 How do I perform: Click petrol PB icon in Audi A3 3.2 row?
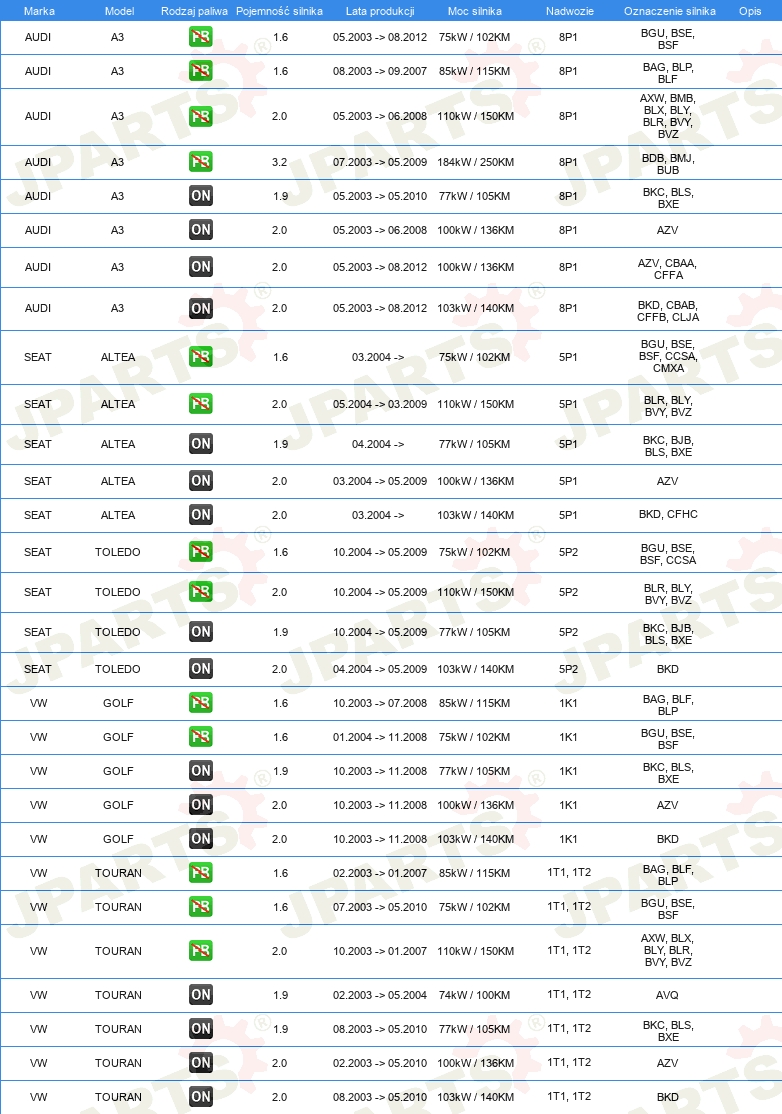point(201,162)
